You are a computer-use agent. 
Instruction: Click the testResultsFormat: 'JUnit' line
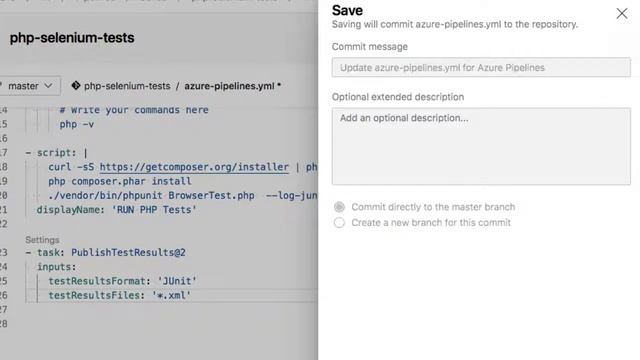click(122, 281)
